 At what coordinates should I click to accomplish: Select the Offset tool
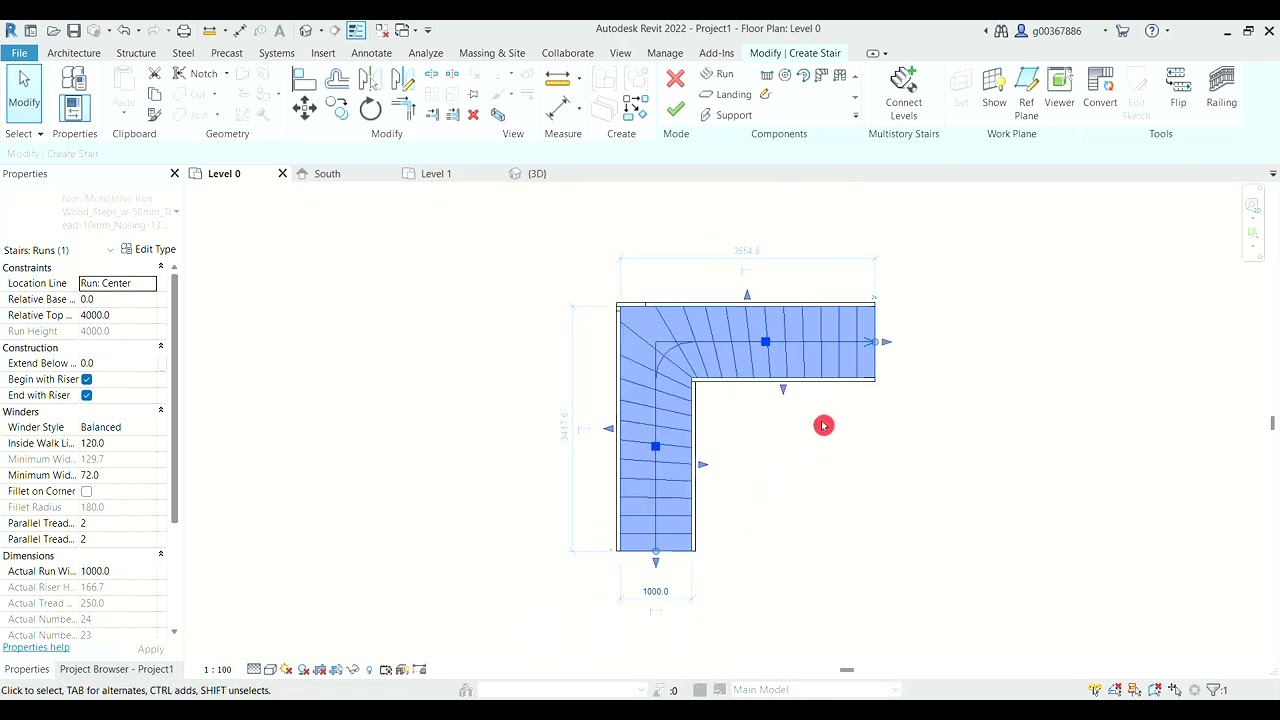tap(337, 79)
